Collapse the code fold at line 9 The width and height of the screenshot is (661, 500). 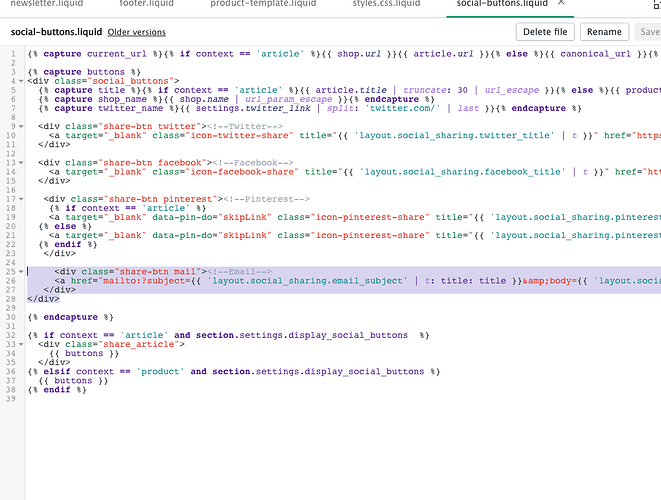(x=21, y=126)
